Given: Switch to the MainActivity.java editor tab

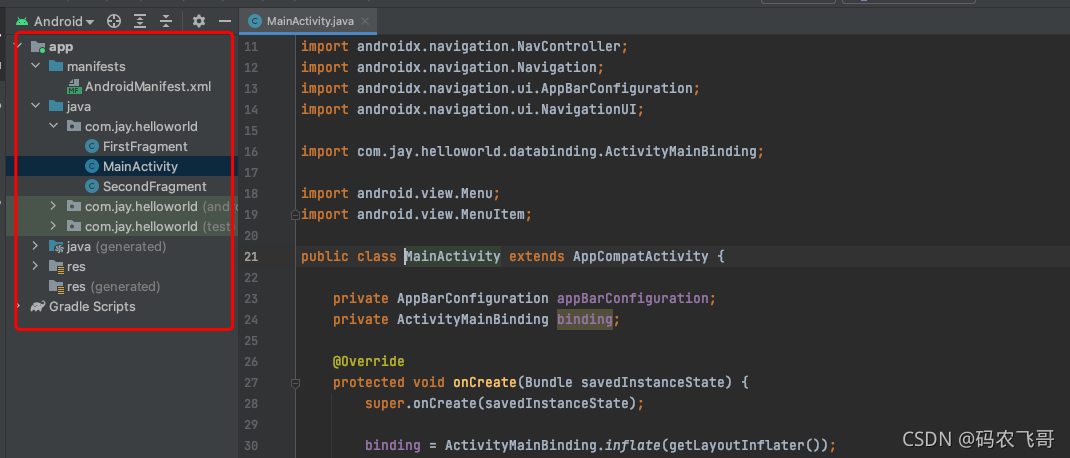Looking at the screenshot, I should pyautogui.click(x=307, y=21).
